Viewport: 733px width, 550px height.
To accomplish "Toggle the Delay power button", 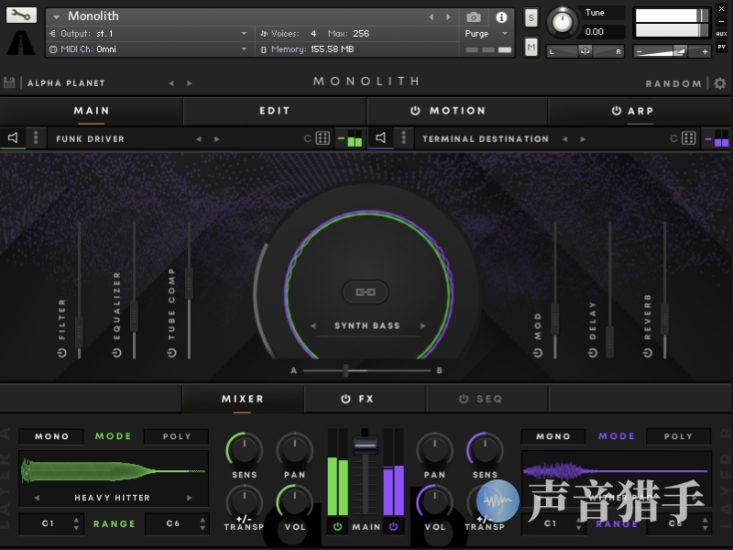I will point(592,353).
